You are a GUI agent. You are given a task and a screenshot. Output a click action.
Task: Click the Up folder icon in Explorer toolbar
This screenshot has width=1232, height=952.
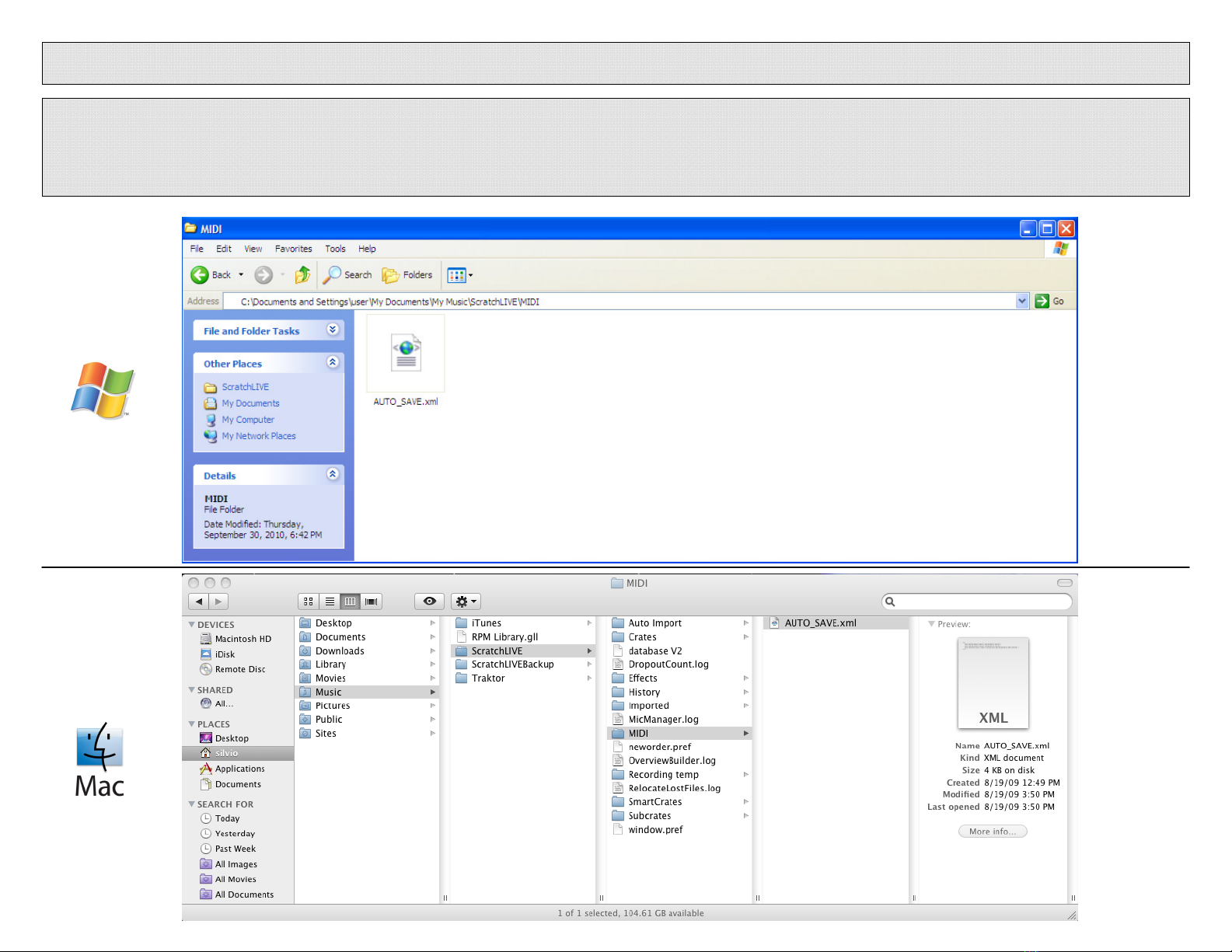(302, 275)
